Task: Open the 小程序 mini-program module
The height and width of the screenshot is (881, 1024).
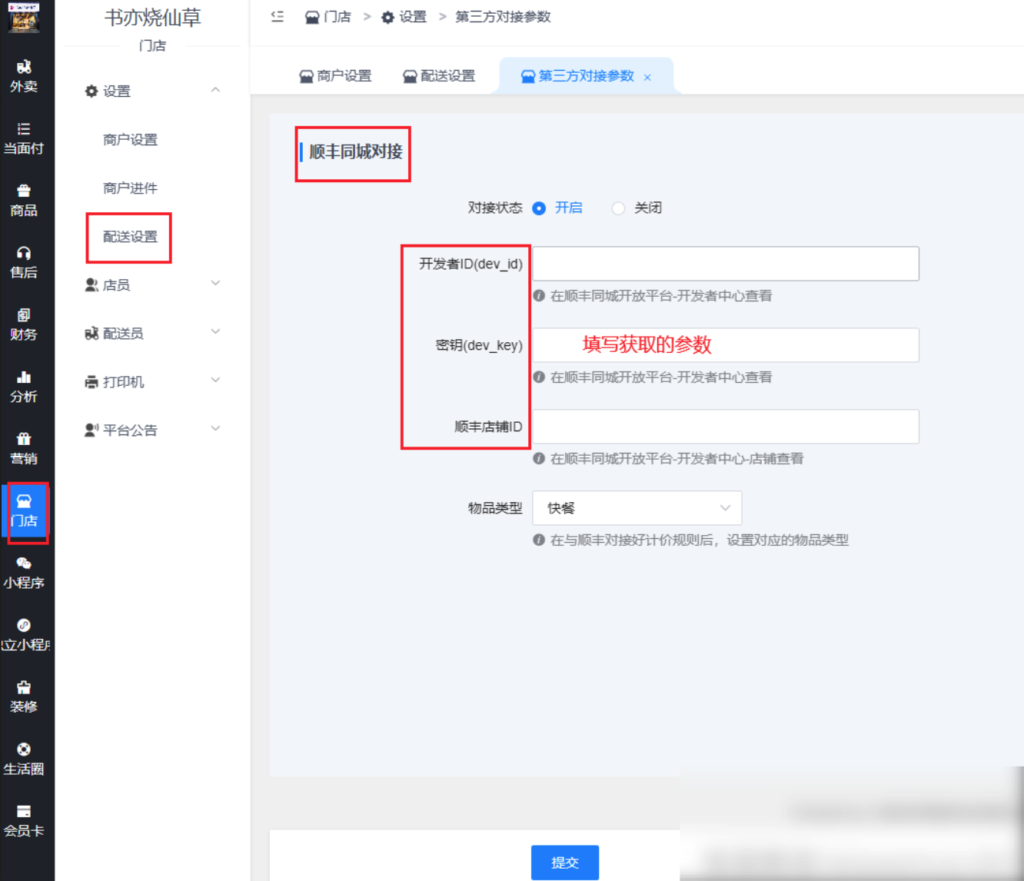Action: pos(26,570)
